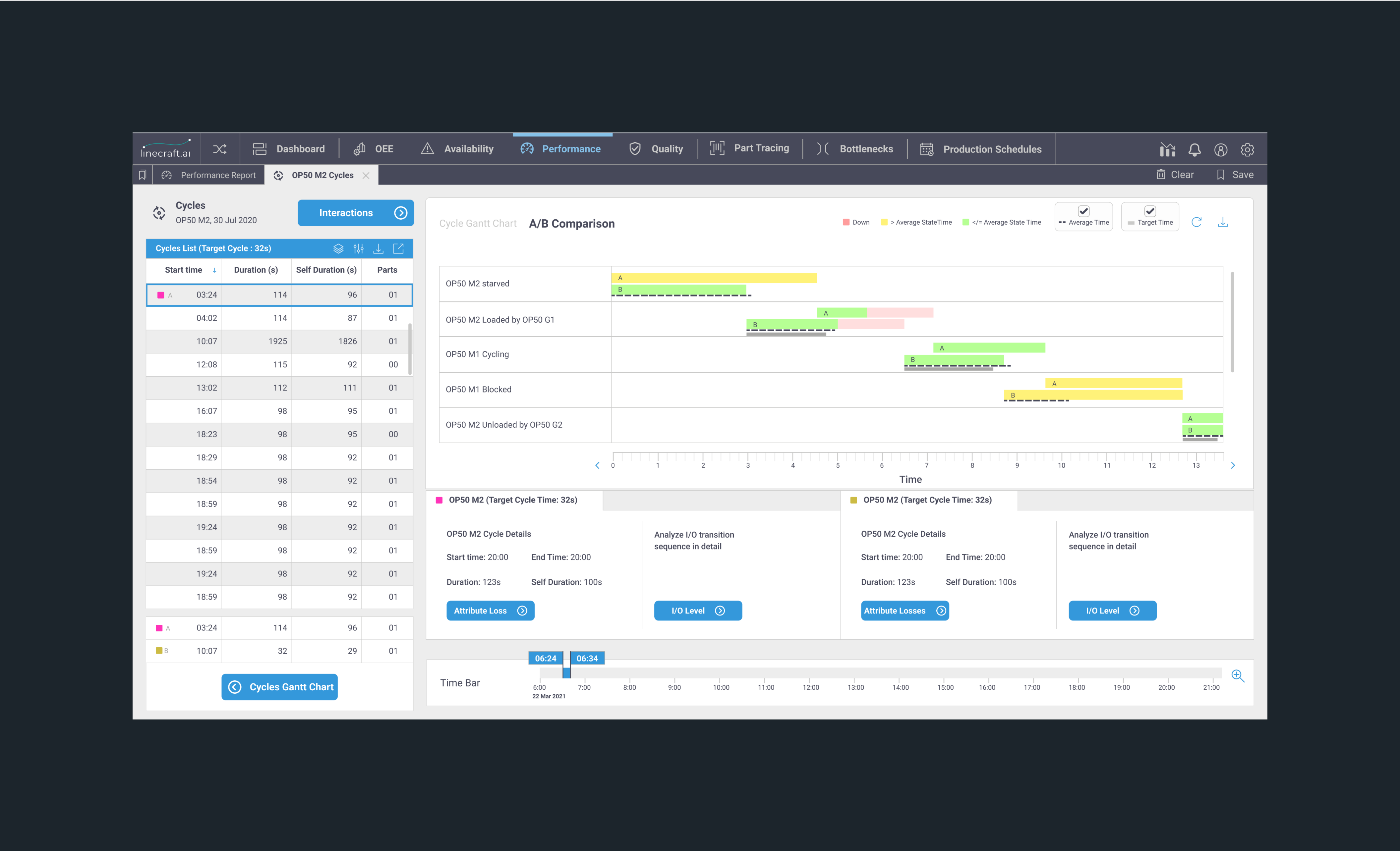Click the Interactions button
This screenshot has height=851, width=1400.
tap(356, 213)
